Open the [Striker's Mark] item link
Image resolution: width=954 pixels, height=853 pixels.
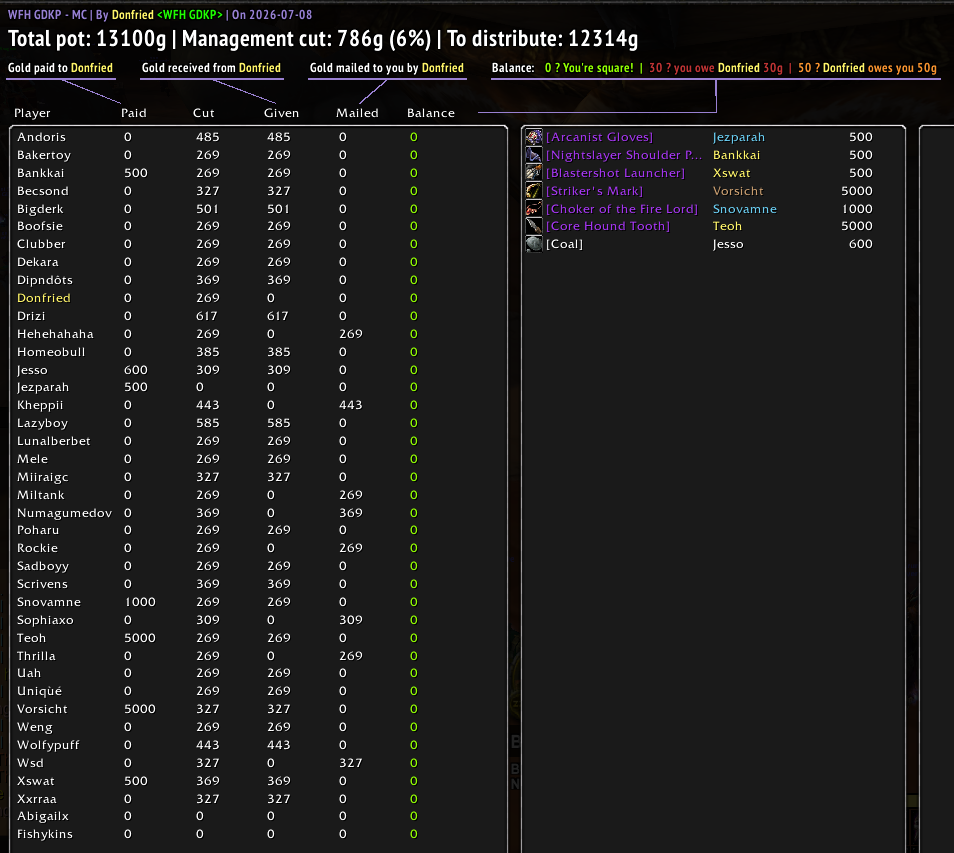pyautogui.click(x=594, y=191)
